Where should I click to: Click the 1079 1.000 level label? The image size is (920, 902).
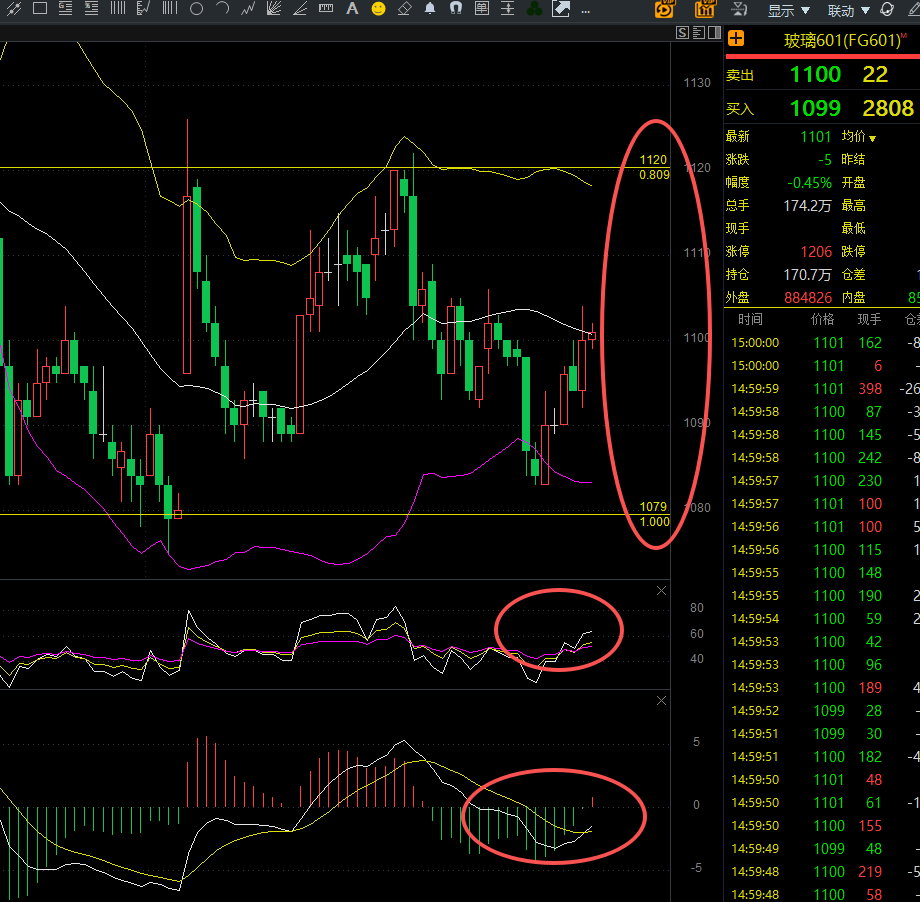pyautogui.click(x=654, y=514)
